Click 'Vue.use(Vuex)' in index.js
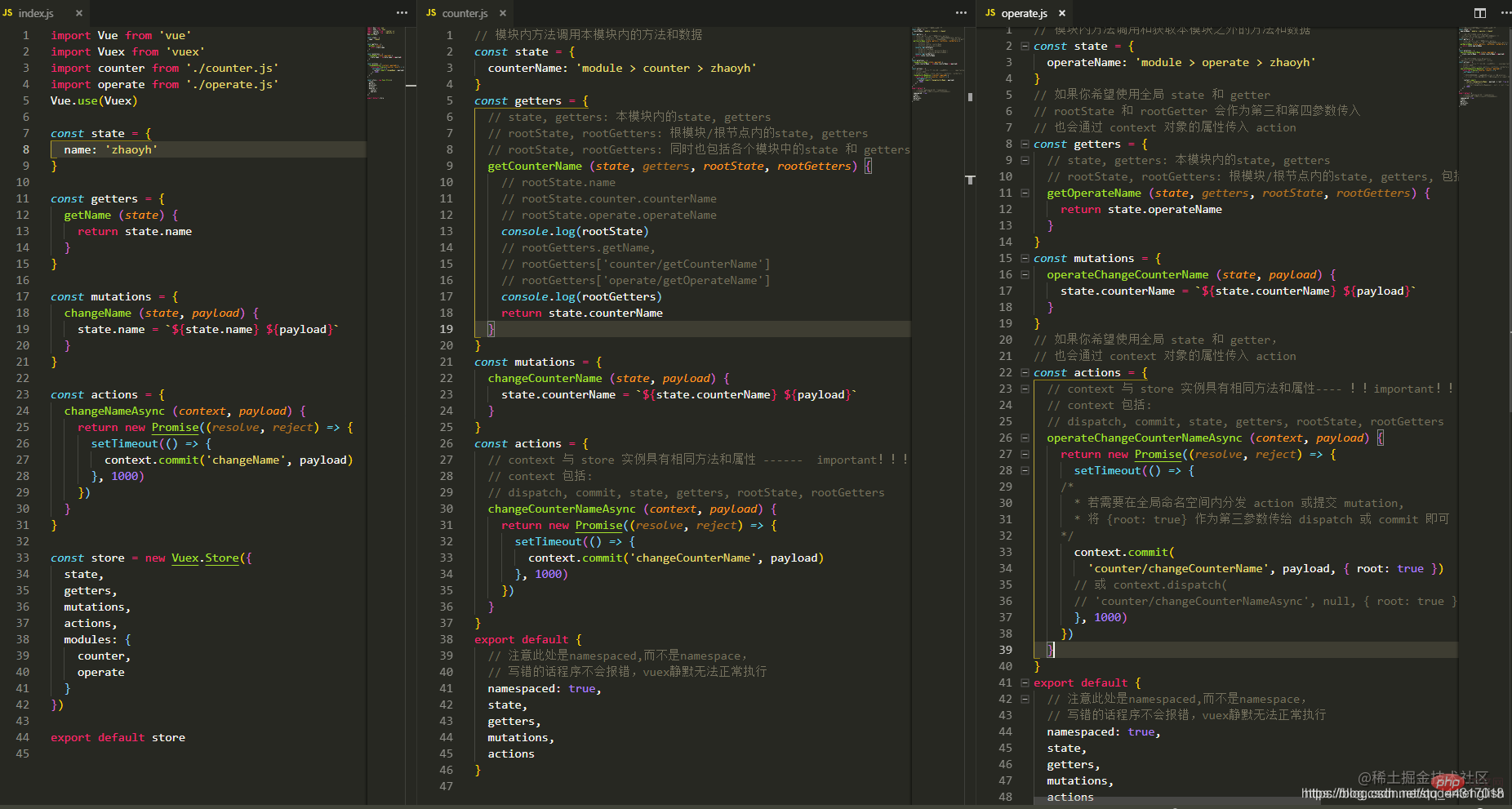1512x809 pixels. [94, 101]
